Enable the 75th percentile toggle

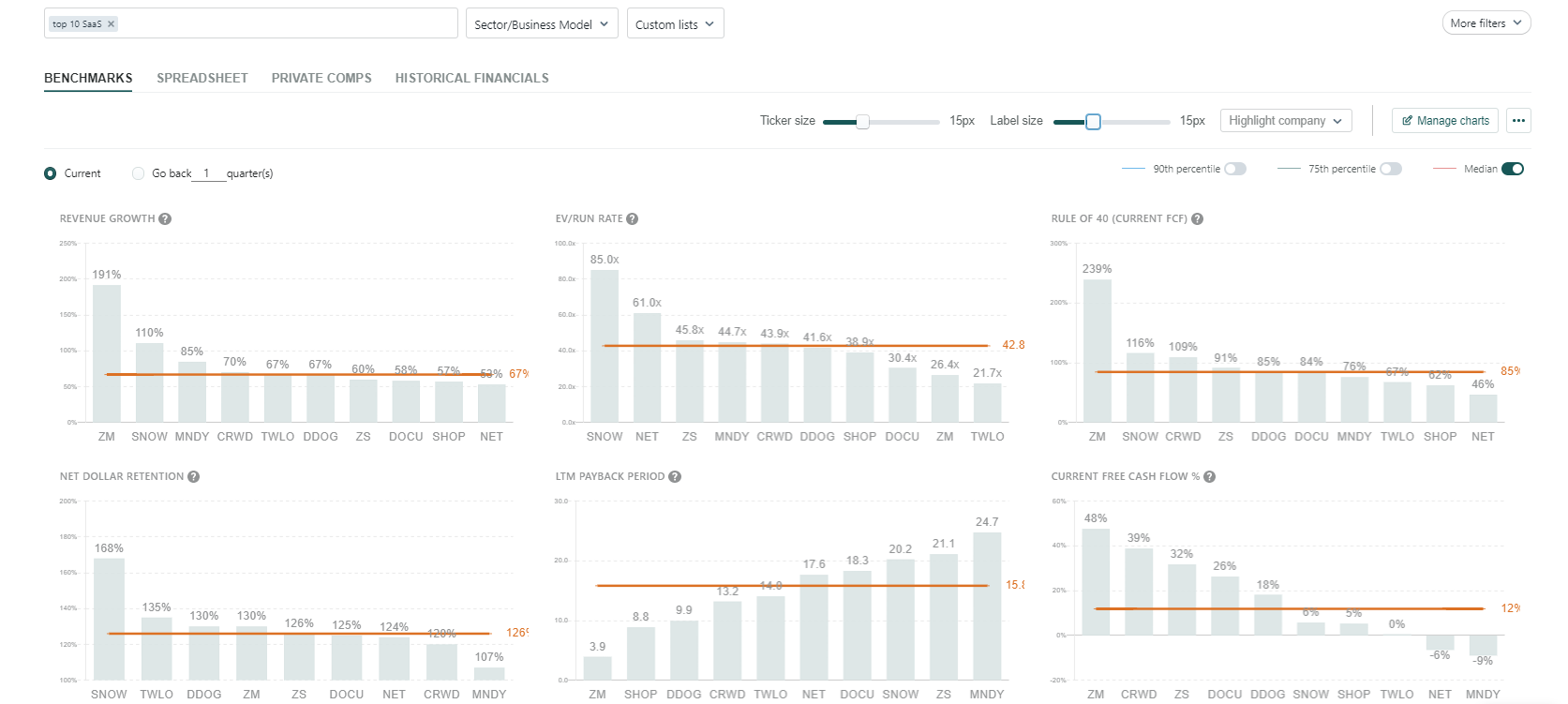point(1391,169)
